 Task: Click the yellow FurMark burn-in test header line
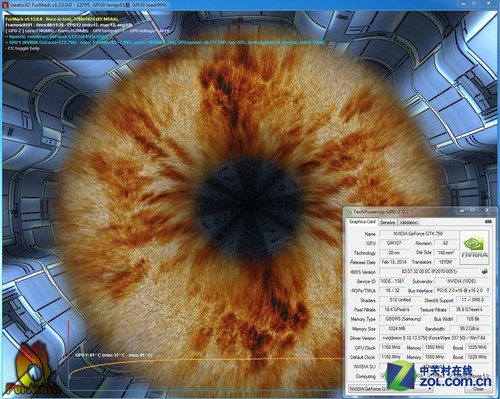pos(62,19)
